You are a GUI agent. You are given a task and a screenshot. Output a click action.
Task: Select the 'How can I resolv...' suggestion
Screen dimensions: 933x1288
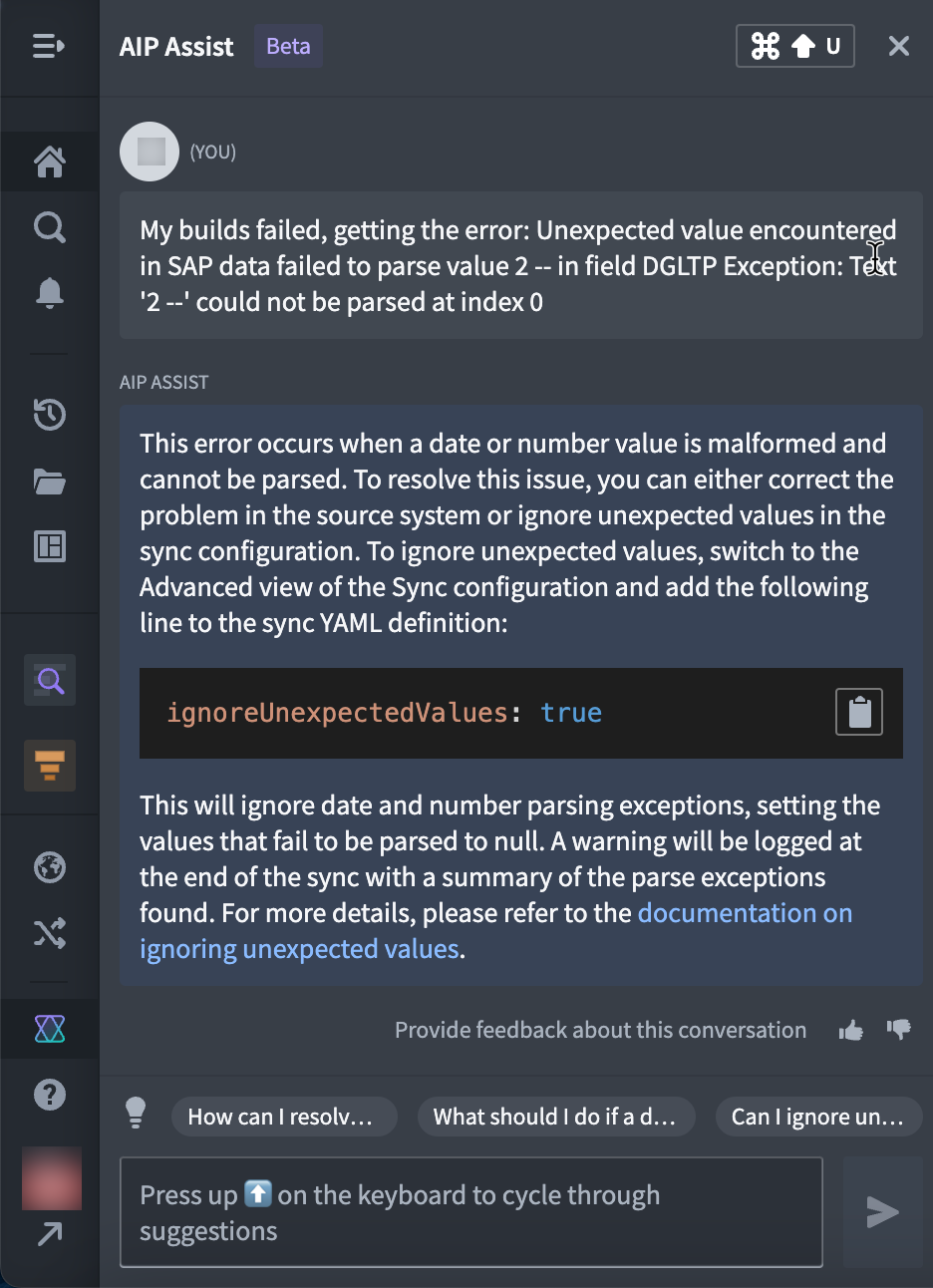[x=284, y=1117]
